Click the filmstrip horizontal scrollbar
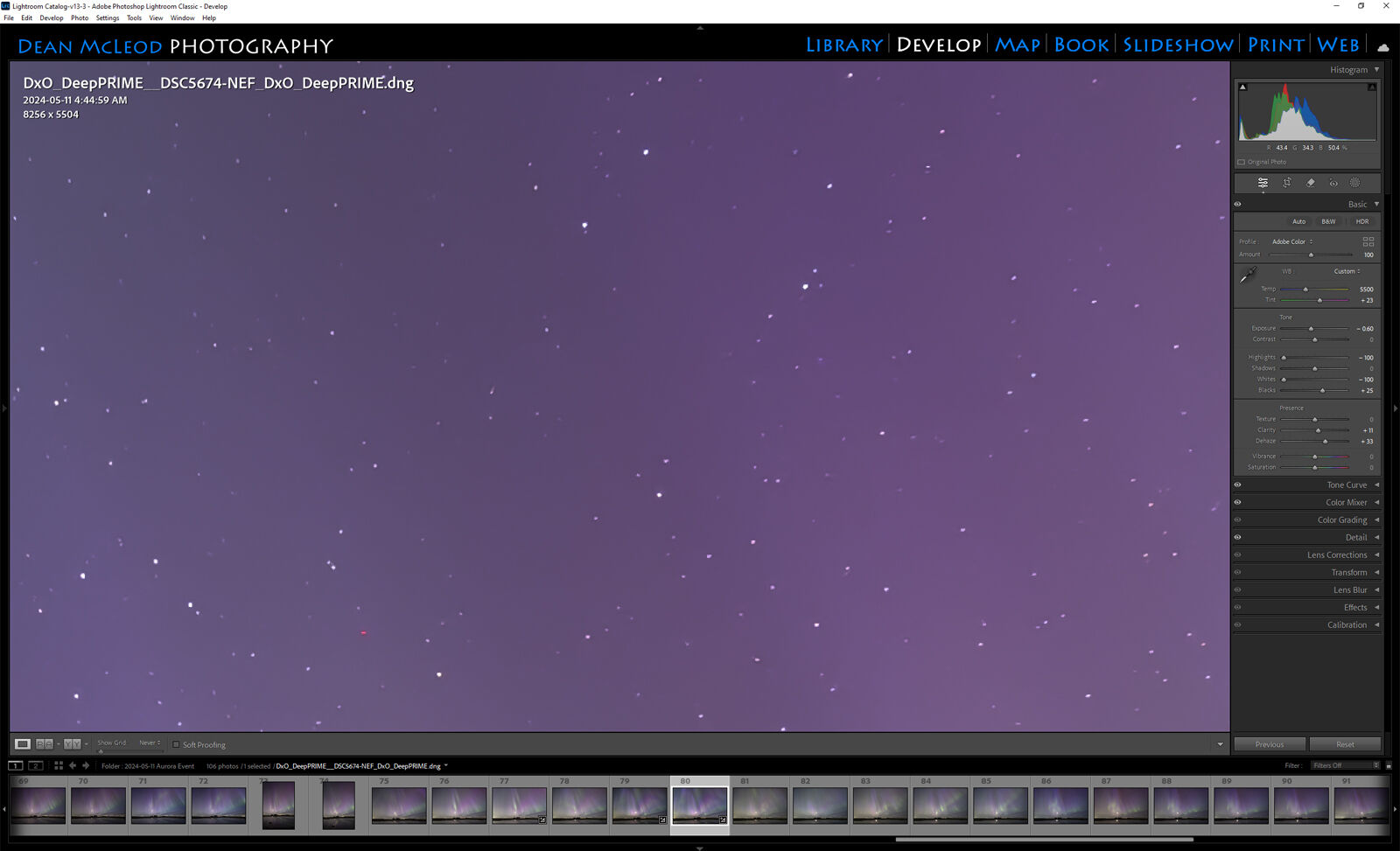Image resolution: width=1400 pixels, height=851 pixels. point(1045,840)
